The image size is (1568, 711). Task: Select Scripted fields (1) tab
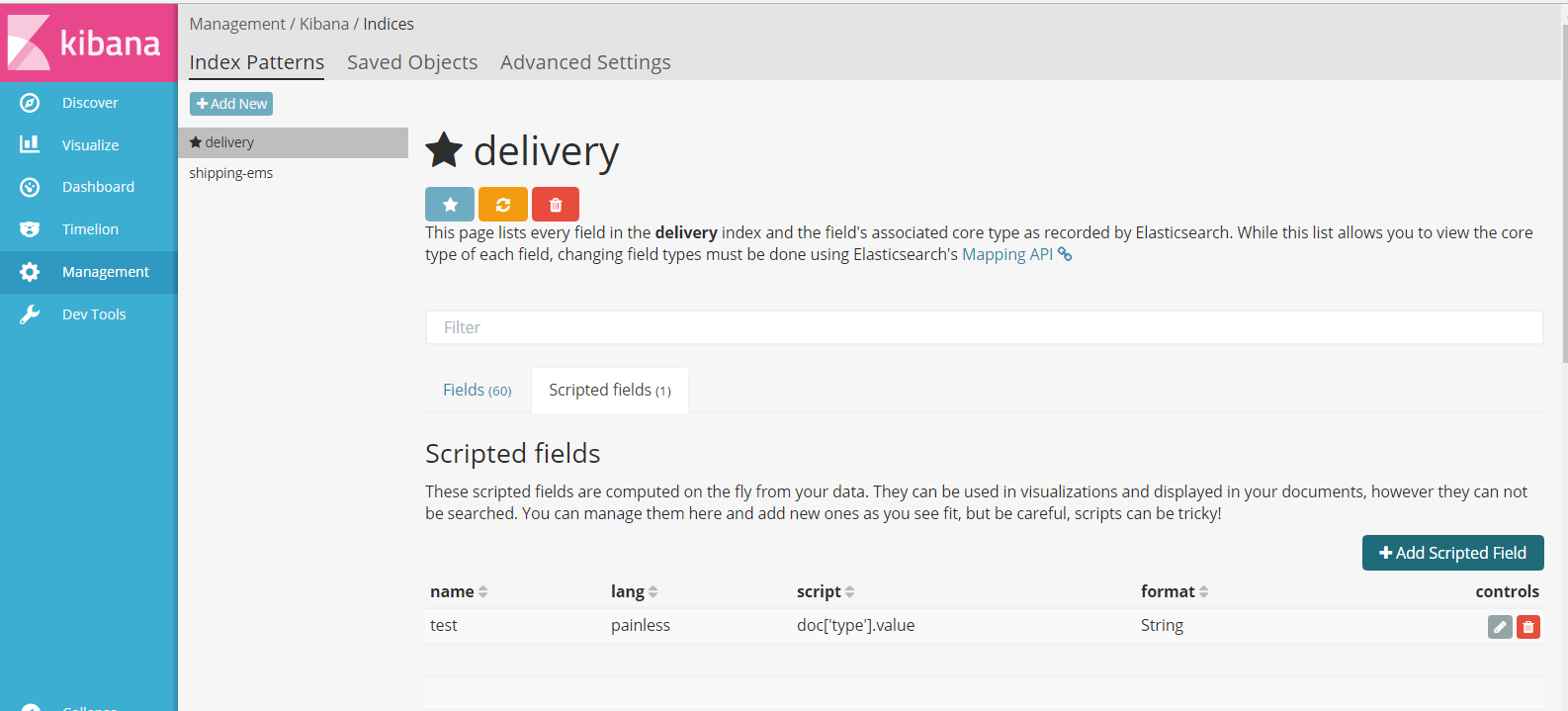point(610,390)
